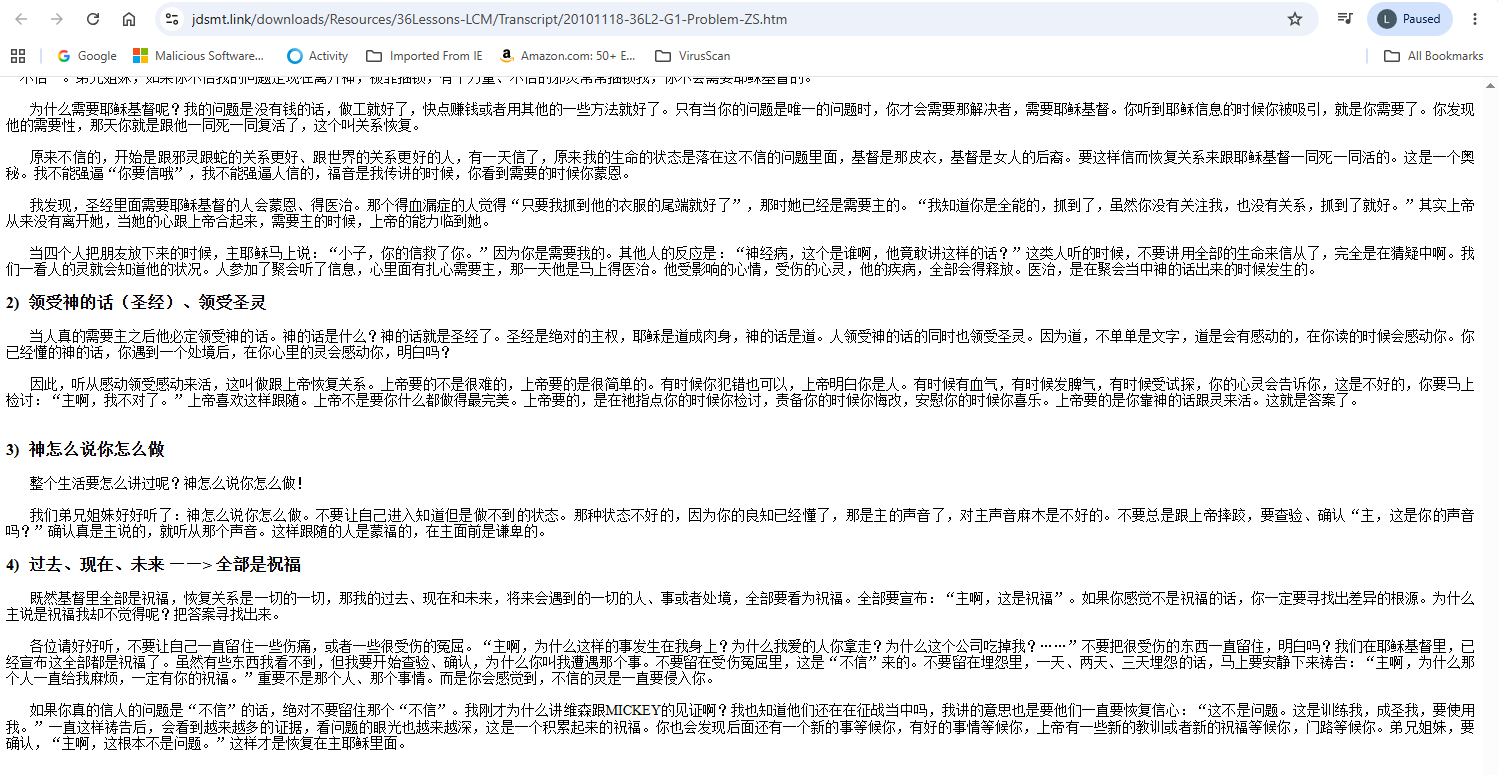Open the All Bookmarks folder
Image resolution: width=1498 pixels, height=775 pixels.
tap(1433, 56)
